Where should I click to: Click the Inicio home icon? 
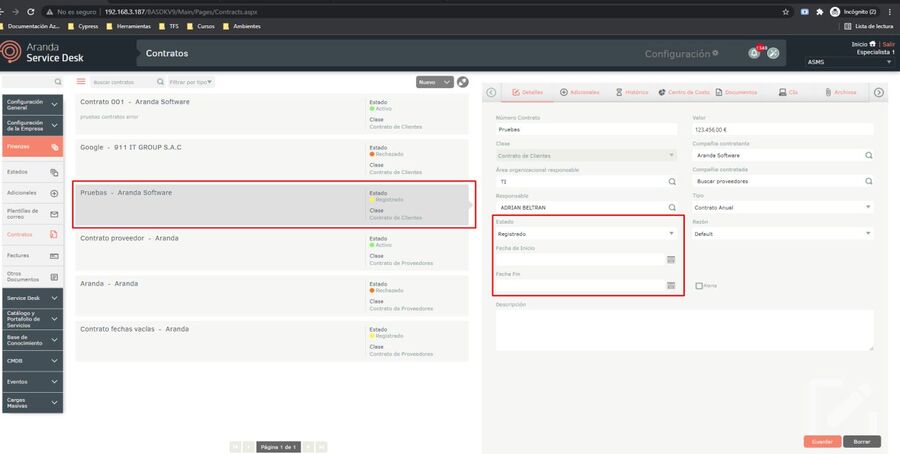[x=872, y=44]
